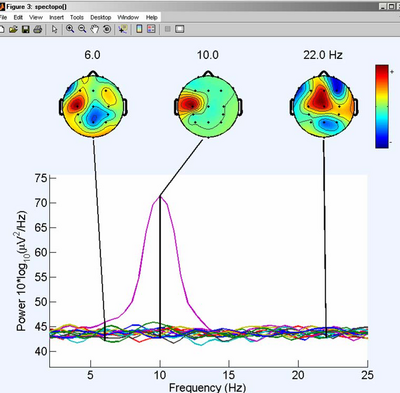Save figure with floppy disk icon
This screenshot has height=393, width=400.
[x=25, y=29]
